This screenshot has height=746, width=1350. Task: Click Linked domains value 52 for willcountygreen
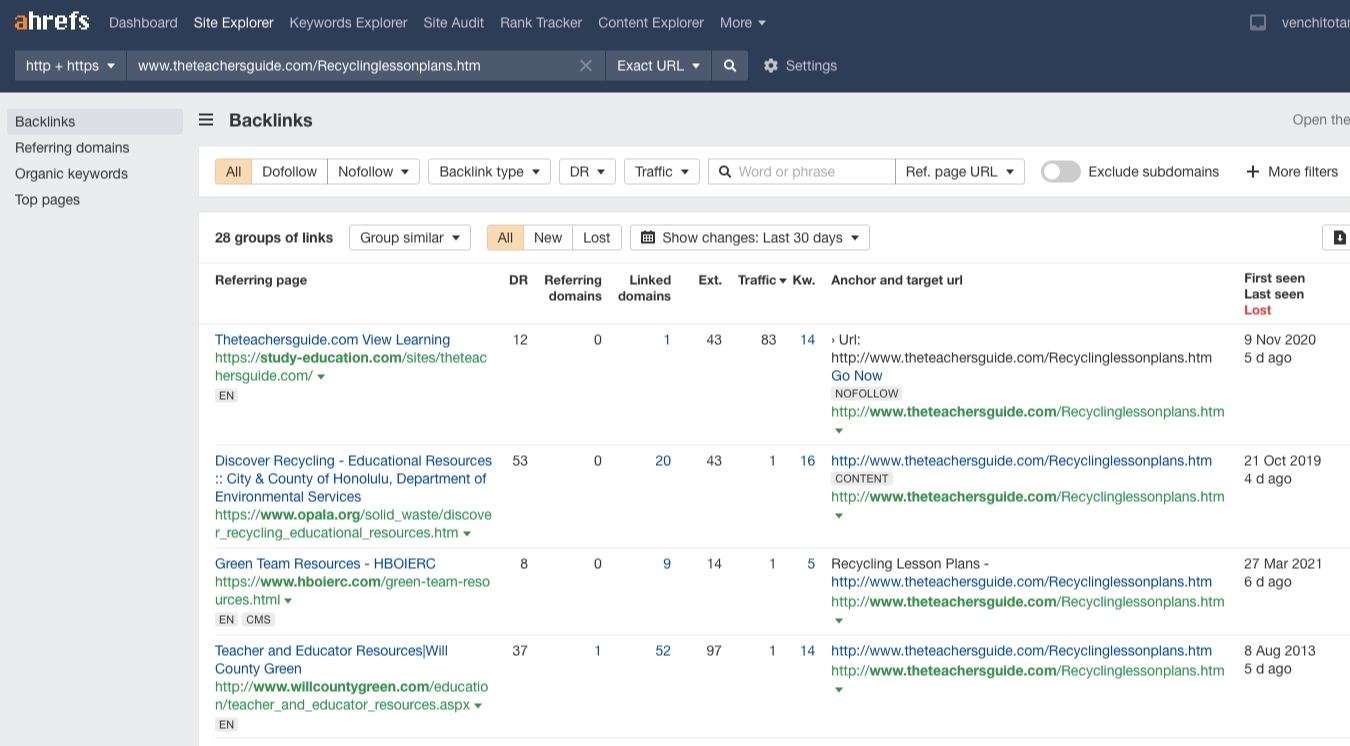pos(663,651)
